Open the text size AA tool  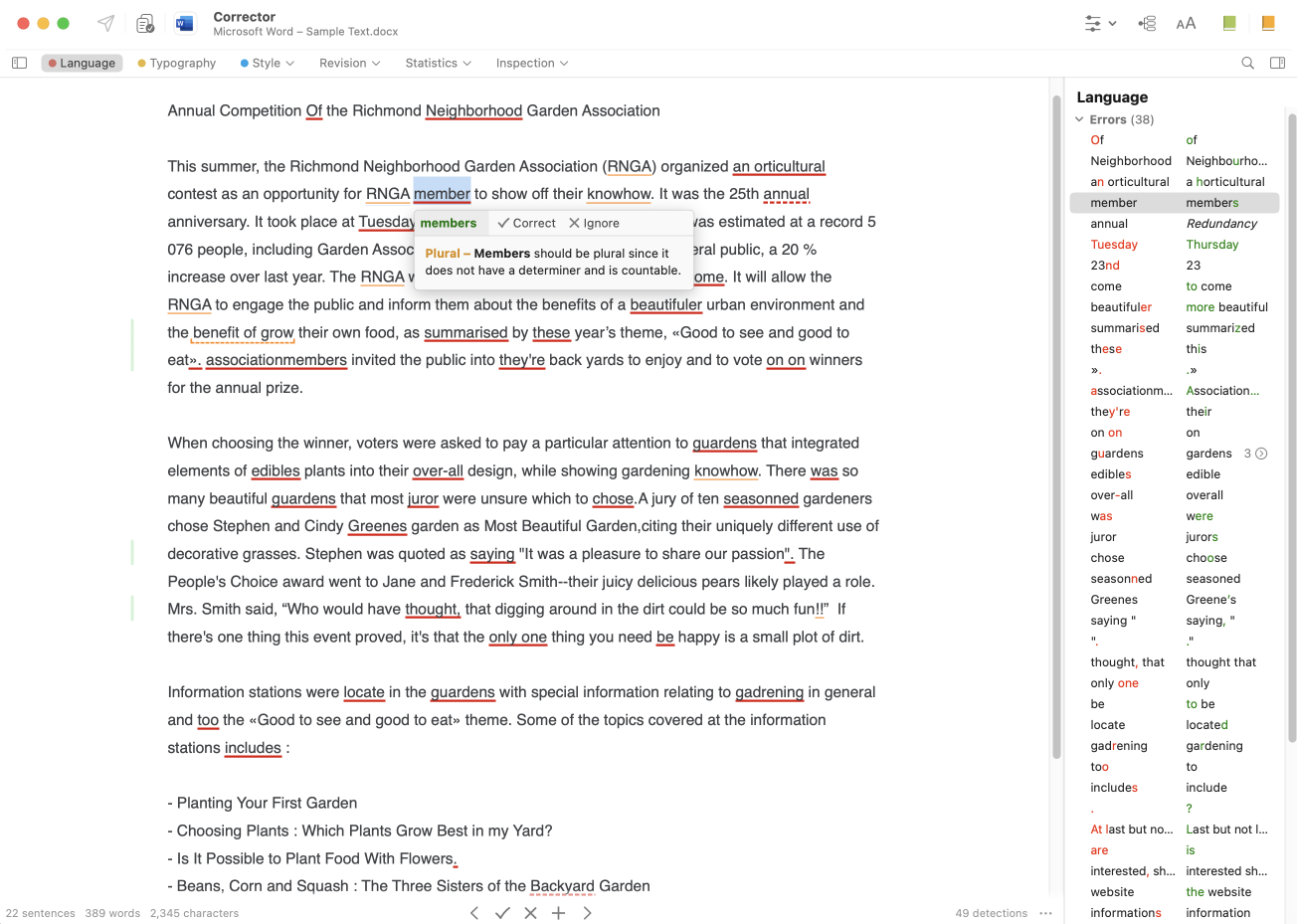[1186, 23]
